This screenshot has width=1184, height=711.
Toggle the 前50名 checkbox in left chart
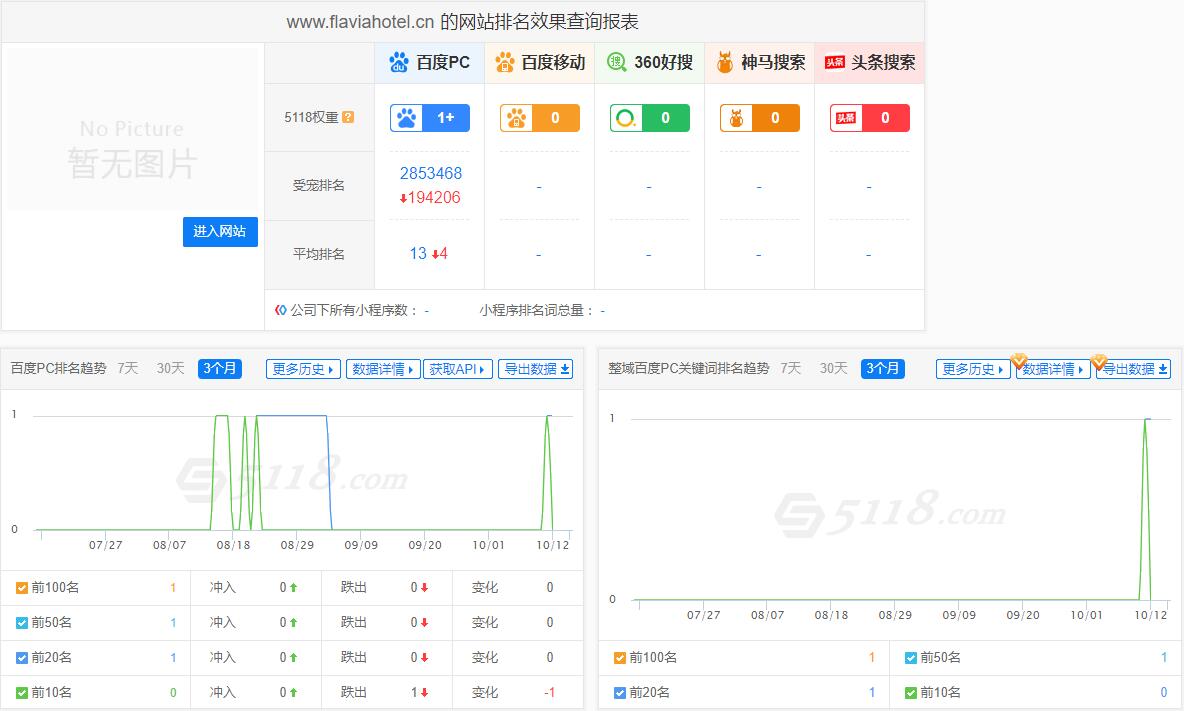tap(22, 623)
